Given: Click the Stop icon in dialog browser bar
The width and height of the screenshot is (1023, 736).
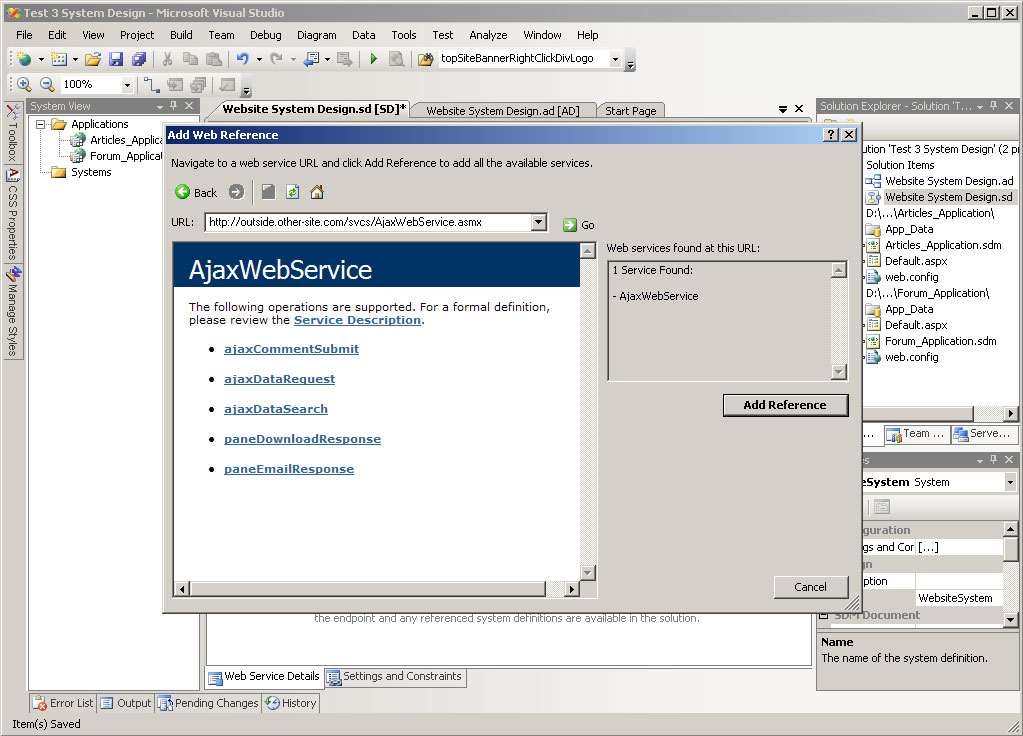Looking at the screenshot, I should [268, 192].
